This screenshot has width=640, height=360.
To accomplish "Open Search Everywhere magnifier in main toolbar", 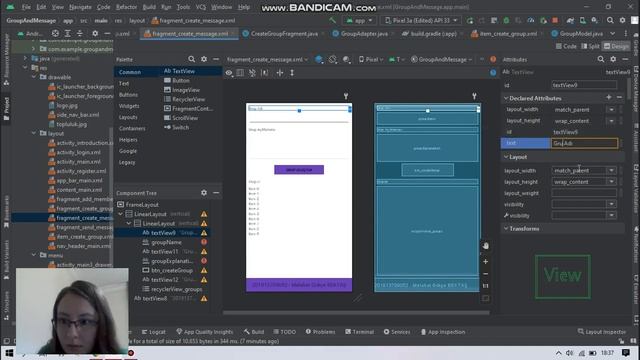I will pos(610,20).
